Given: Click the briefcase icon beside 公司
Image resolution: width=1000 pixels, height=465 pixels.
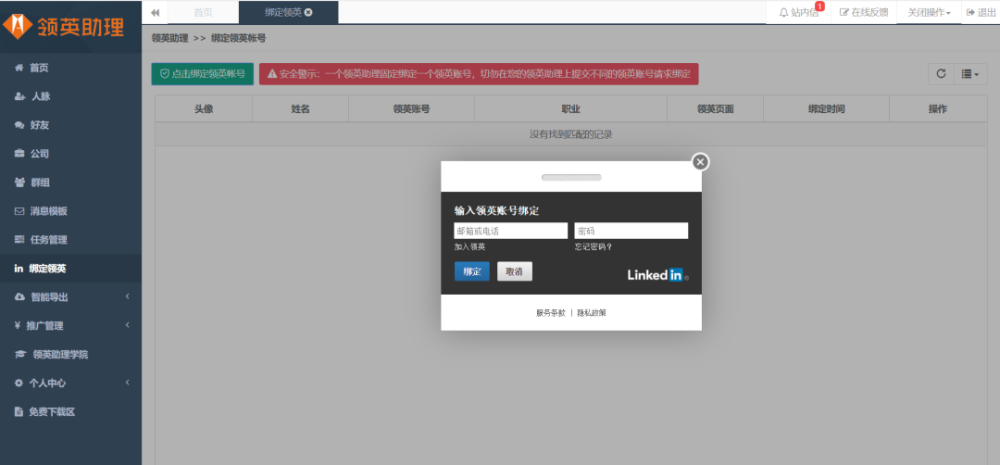Looking at the screenshot, I should pyautogui.click(x=19, y=154).
